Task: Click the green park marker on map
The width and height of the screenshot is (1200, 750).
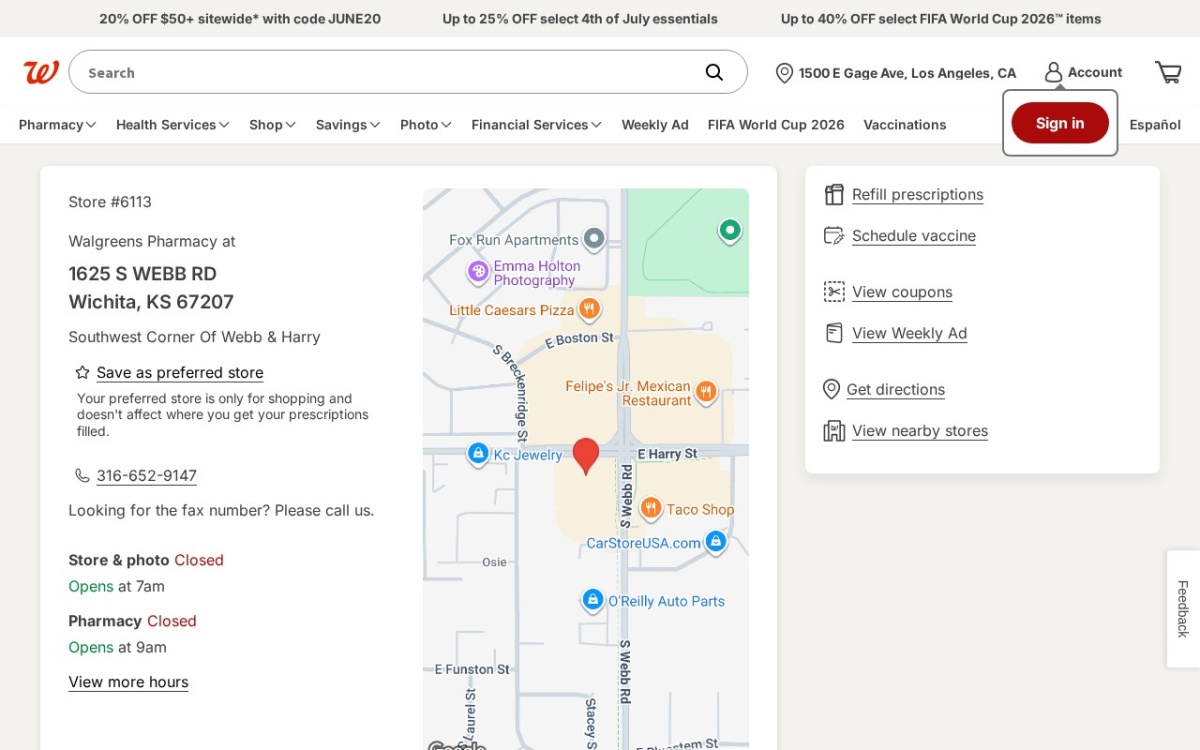Action: pos(730,231)
